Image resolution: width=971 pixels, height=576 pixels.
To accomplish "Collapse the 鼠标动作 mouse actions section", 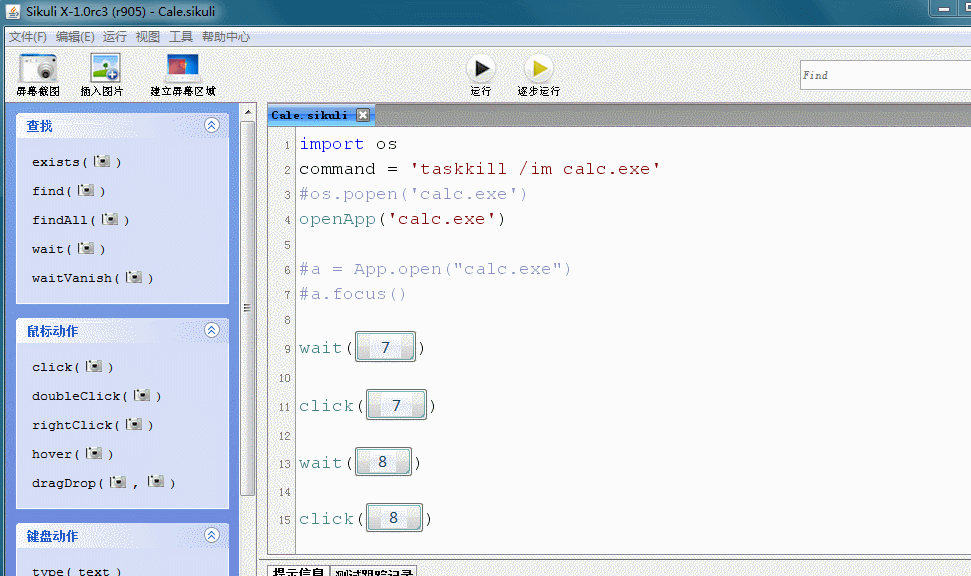I will pyautogui.click(x=211, y=331).
